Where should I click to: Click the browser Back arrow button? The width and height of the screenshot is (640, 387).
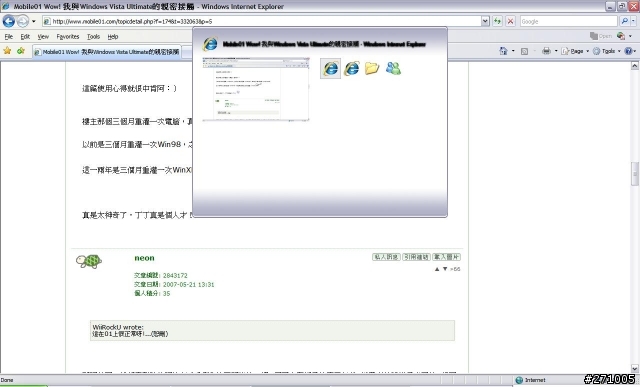point(9,21)
